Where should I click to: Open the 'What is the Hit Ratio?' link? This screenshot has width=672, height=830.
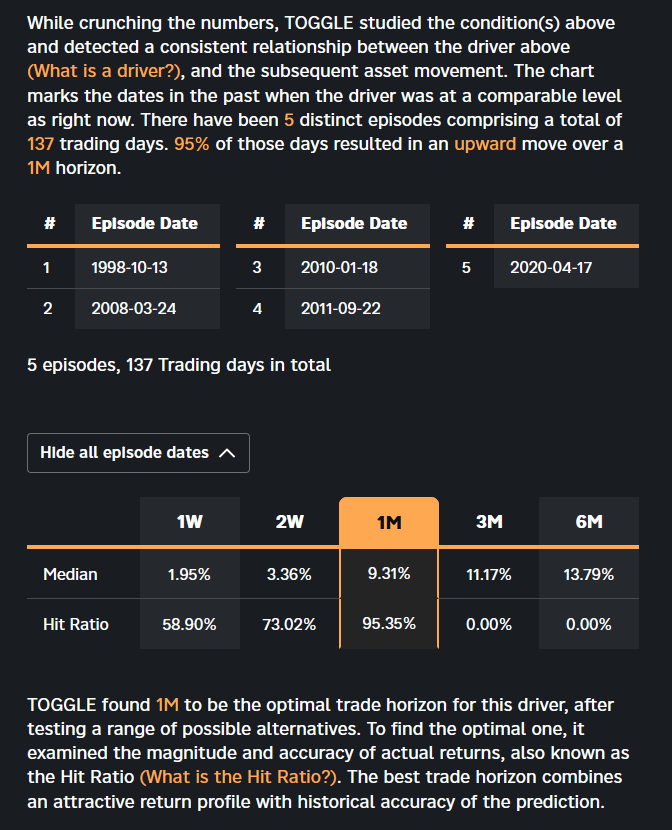tap(238, 777)
